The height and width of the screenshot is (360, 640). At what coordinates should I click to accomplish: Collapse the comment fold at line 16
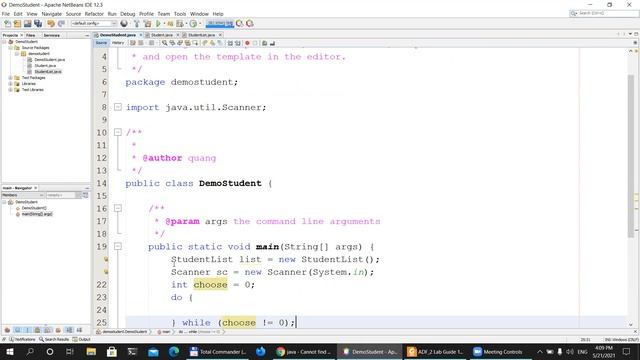118,208
